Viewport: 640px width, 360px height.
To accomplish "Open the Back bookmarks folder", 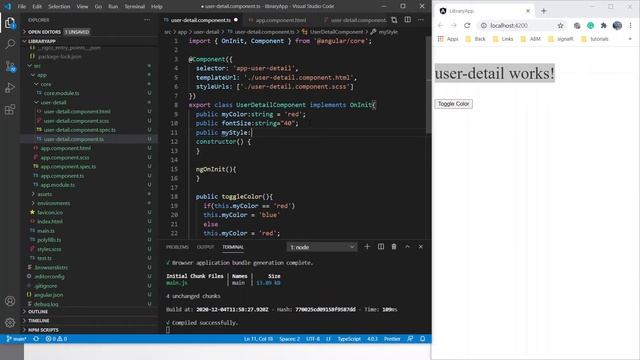I will pyautogui.click(x=476, y=39).
